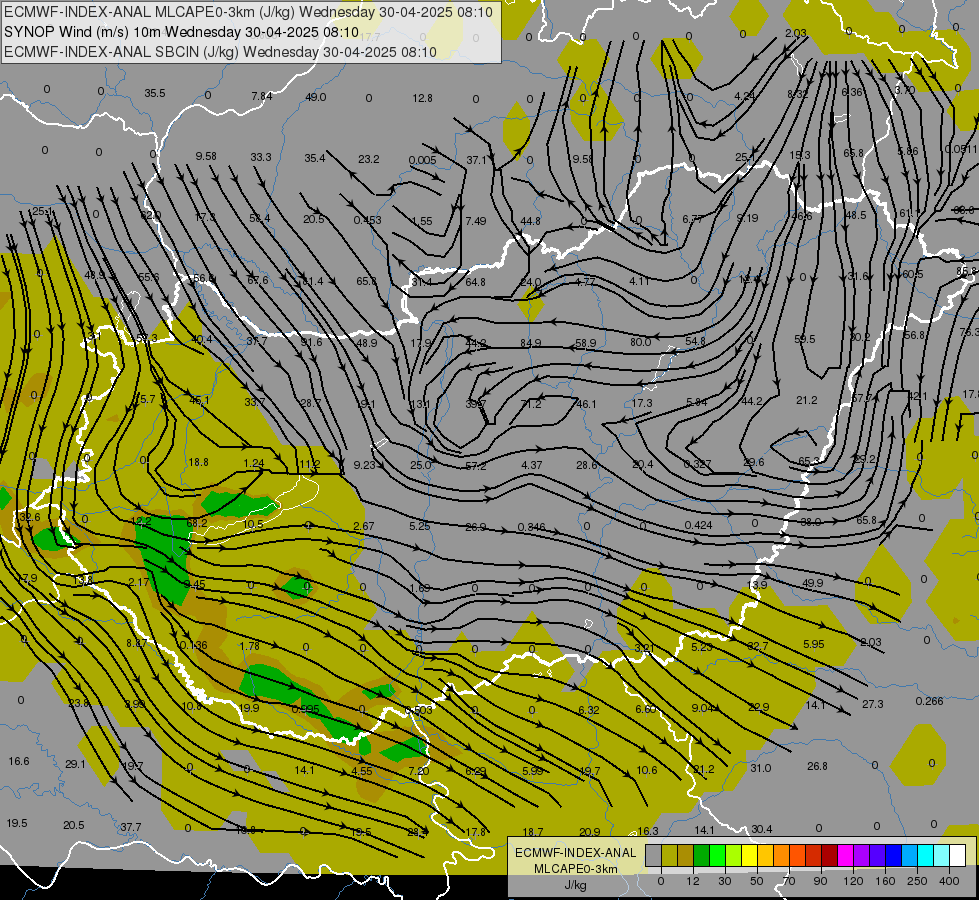979x900 pixels.
Task: Click the 4.37 grid value
Action: pyautogui.click(x=531, y=465)
